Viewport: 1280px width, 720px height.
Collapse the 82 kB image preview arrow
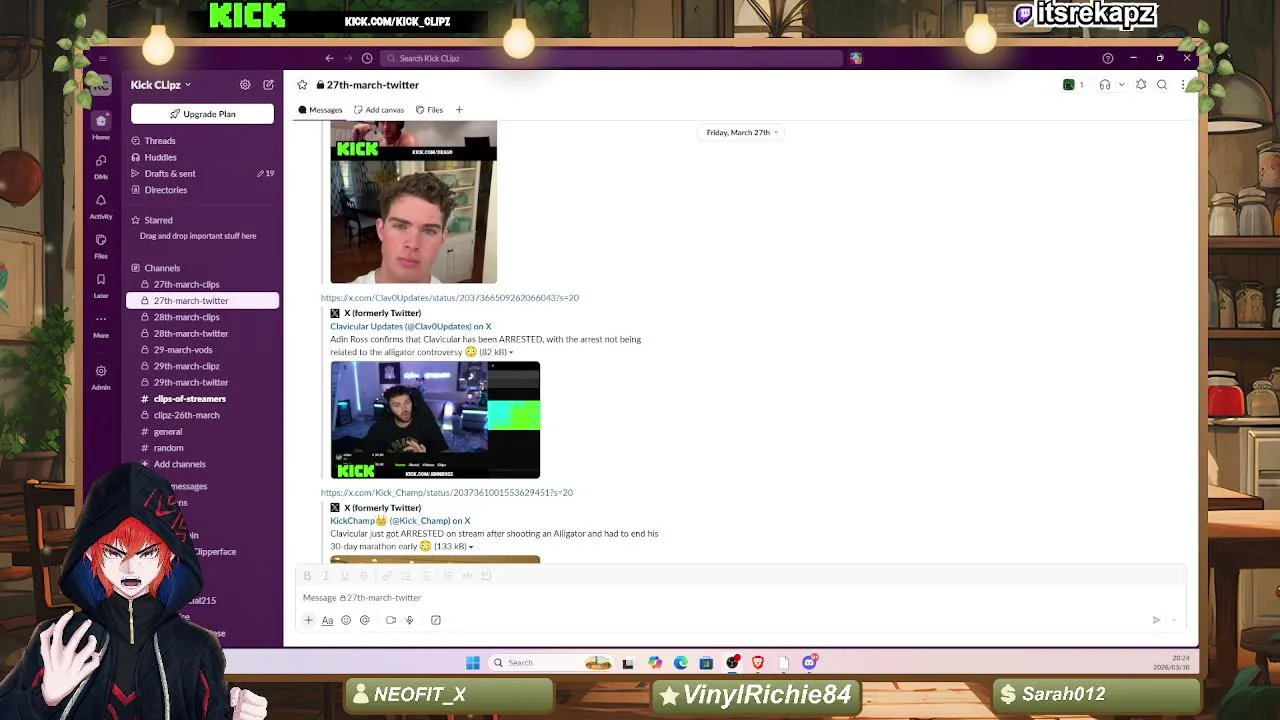pyautogui.click(x=511, y=353)
